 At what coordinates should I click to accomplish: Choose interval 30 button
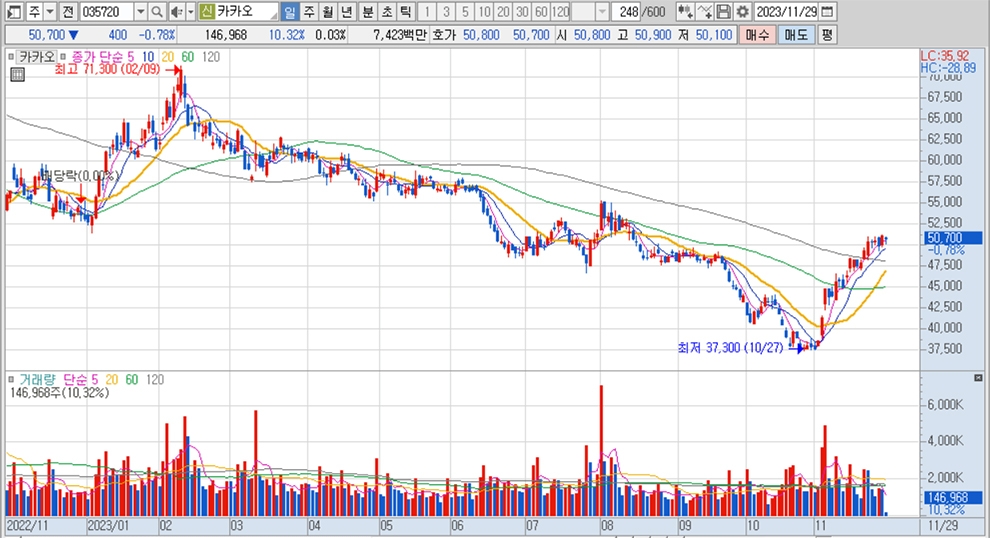(x=522, y=11)
